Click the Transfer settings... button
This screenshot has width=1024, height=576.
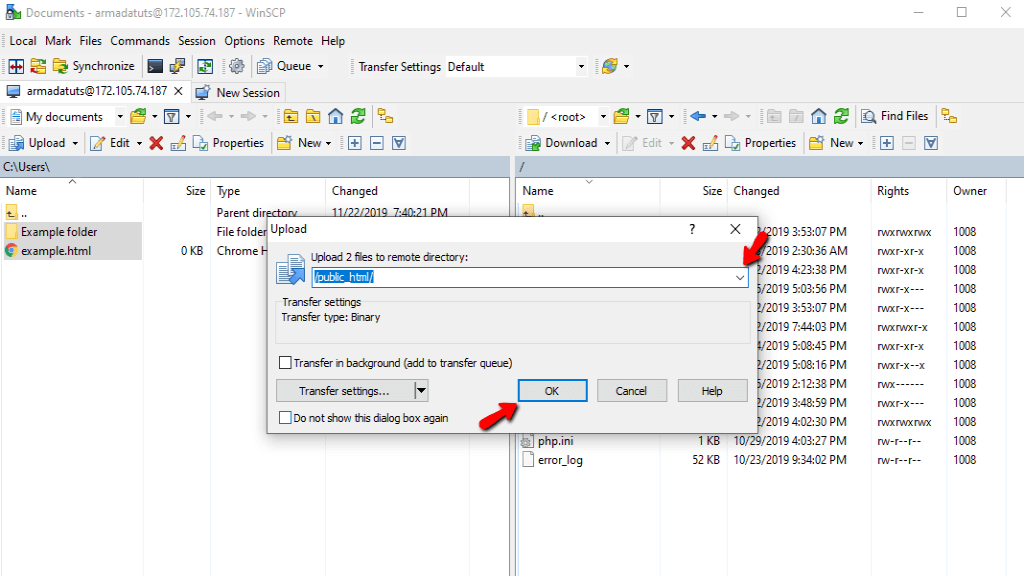coord(345,391)
